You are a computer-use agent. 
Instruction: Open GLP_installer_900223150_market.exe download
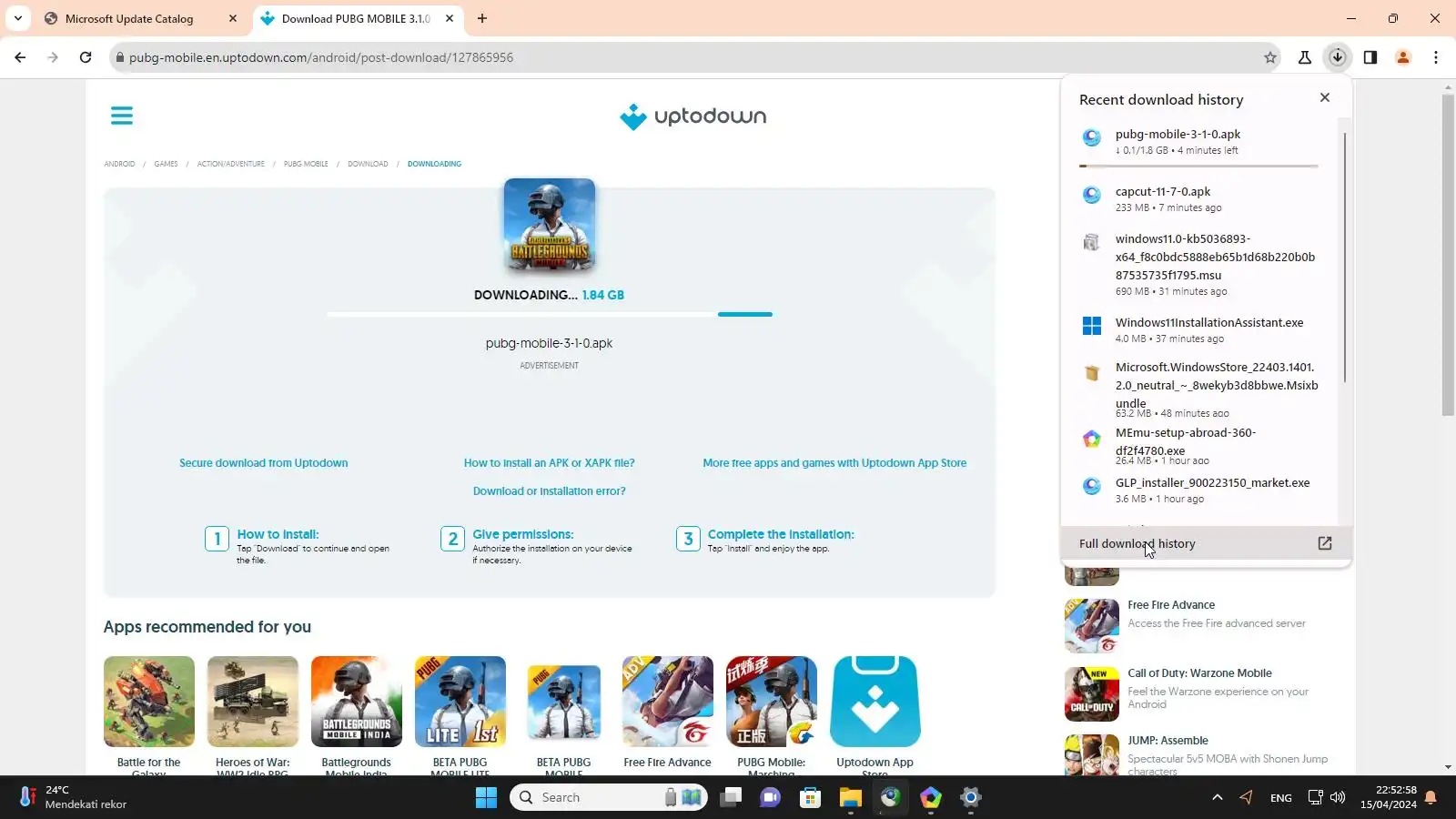click(x=1199, y=490)
